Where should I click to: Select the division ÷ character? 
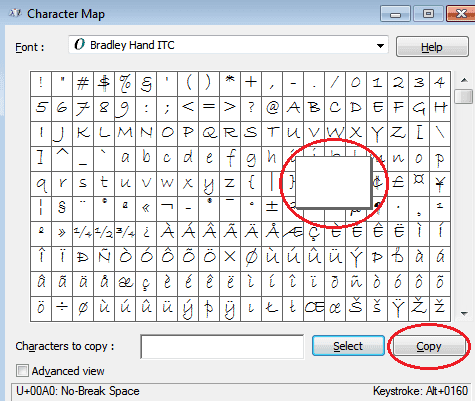click(62, 308)
